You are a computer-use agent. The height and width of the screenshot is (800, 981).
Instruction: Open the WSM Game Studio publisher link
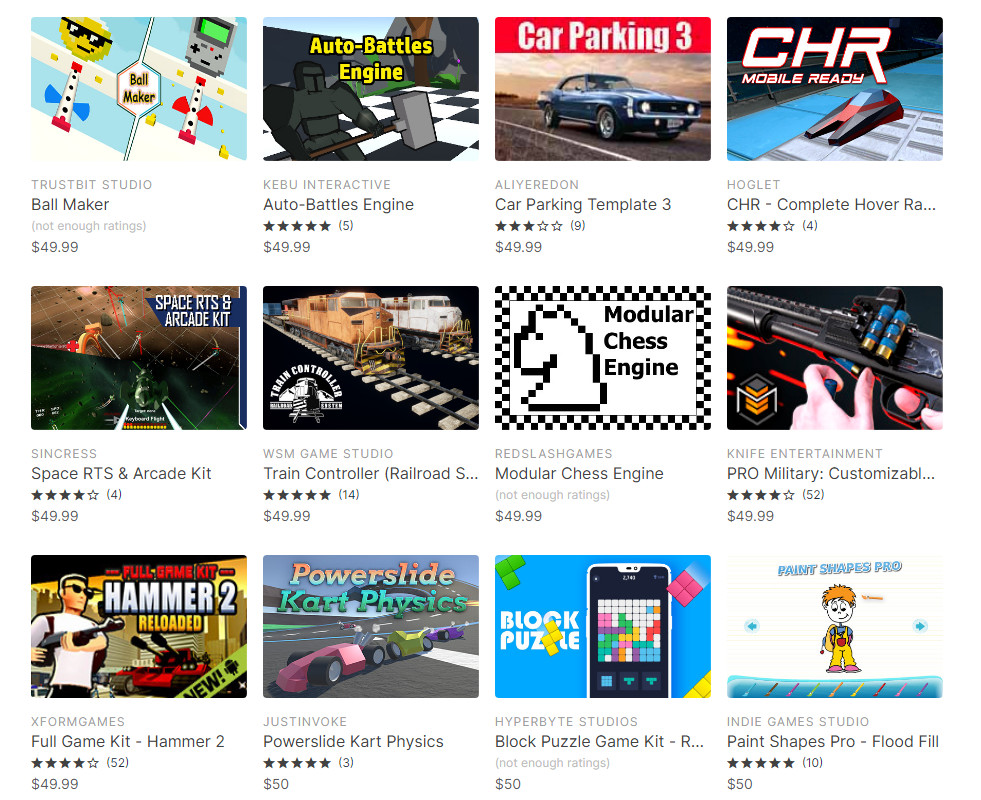coord(328,453)
